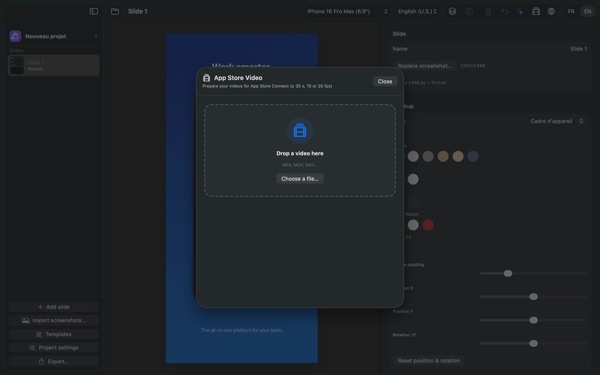
Task: Click the undo arrow icon in toolbar
Action: [x=505, y=11]
